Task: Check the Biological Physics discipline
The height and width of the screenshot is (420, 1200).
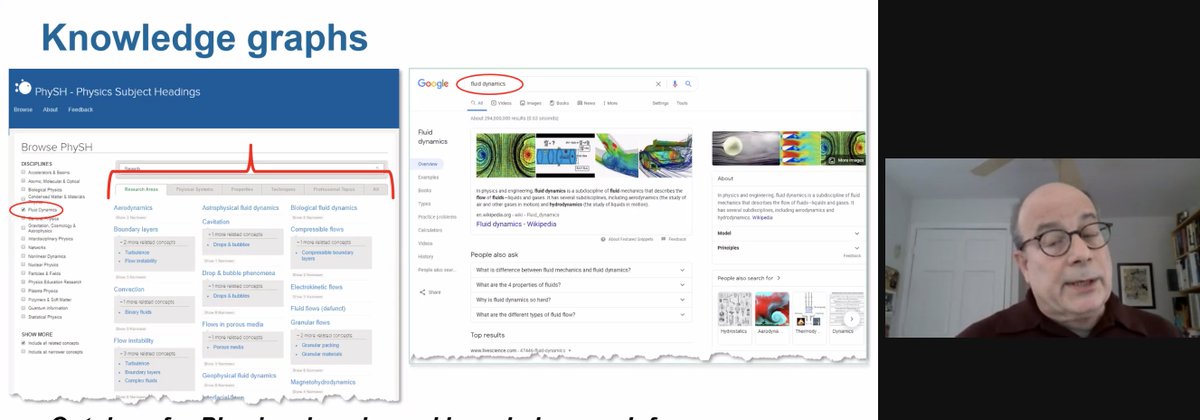Action: click(x=23, y=190)
